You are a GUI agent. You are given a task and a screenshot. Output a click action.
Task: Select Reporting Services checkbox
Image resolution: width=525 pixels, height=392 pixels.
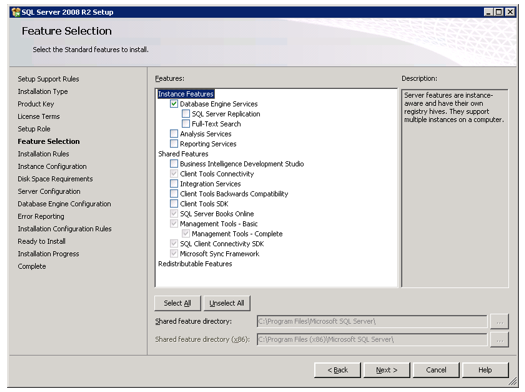(x=174, y=144)
